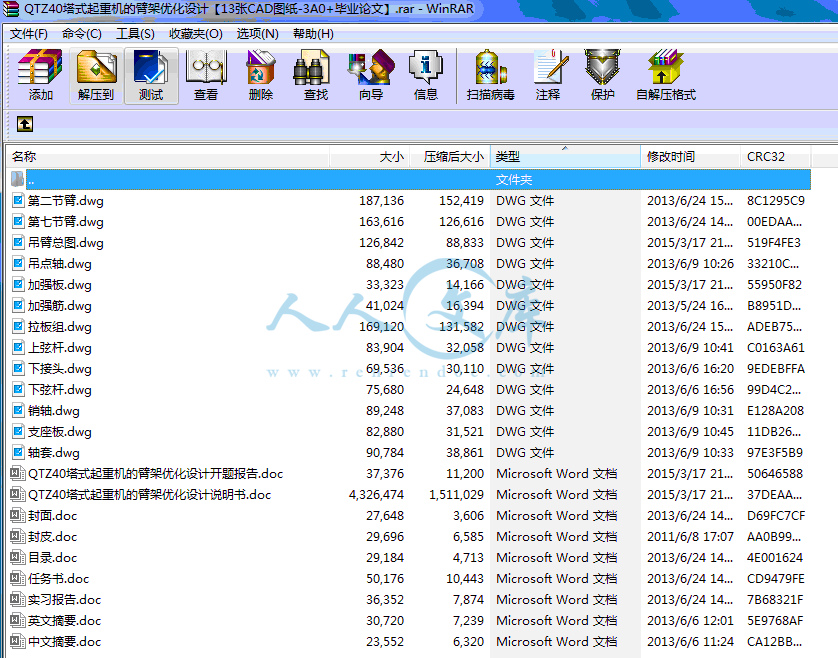The width and height of the screenshot is (838, 658).
Task: Click date 2013/6/6 11:24
Action: pos(690,641)
